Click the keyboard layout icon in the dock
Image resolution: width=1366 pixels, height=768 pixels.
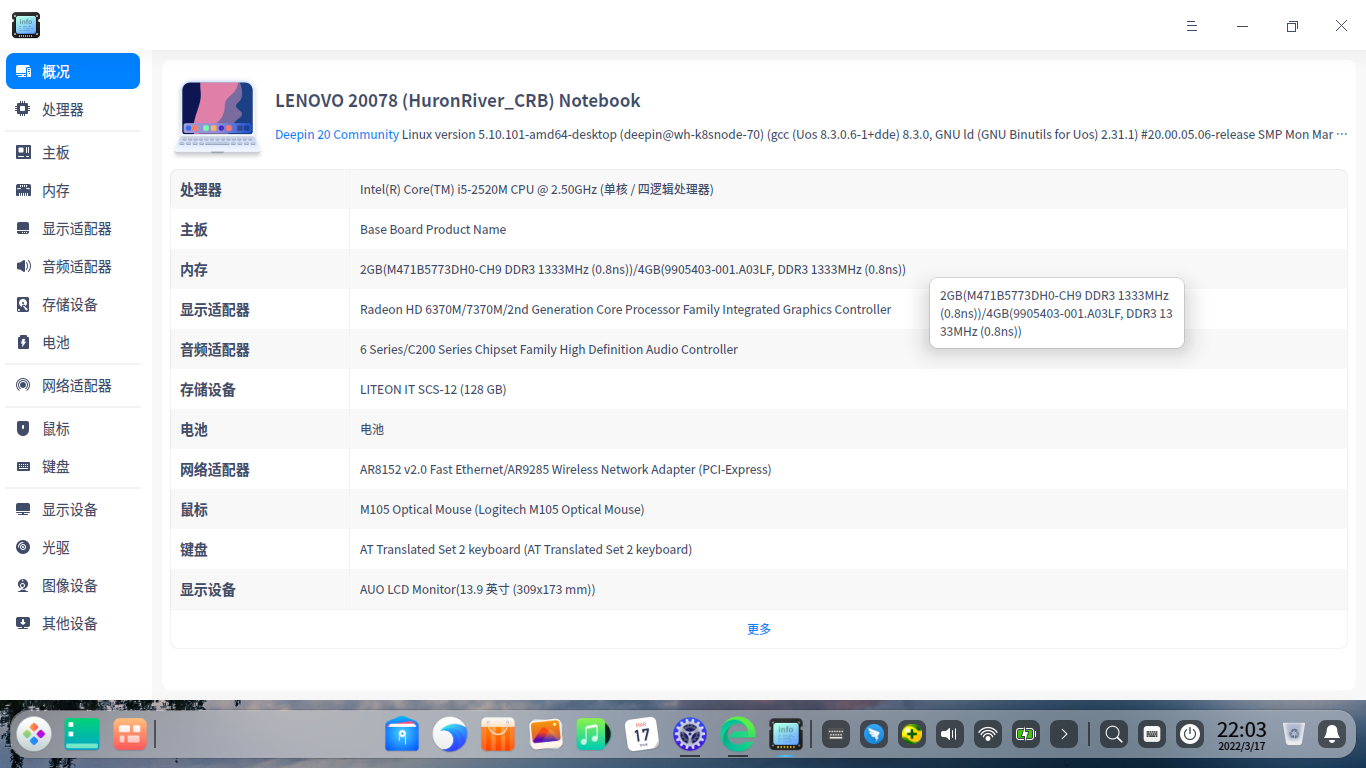[x=1152, y=734]
